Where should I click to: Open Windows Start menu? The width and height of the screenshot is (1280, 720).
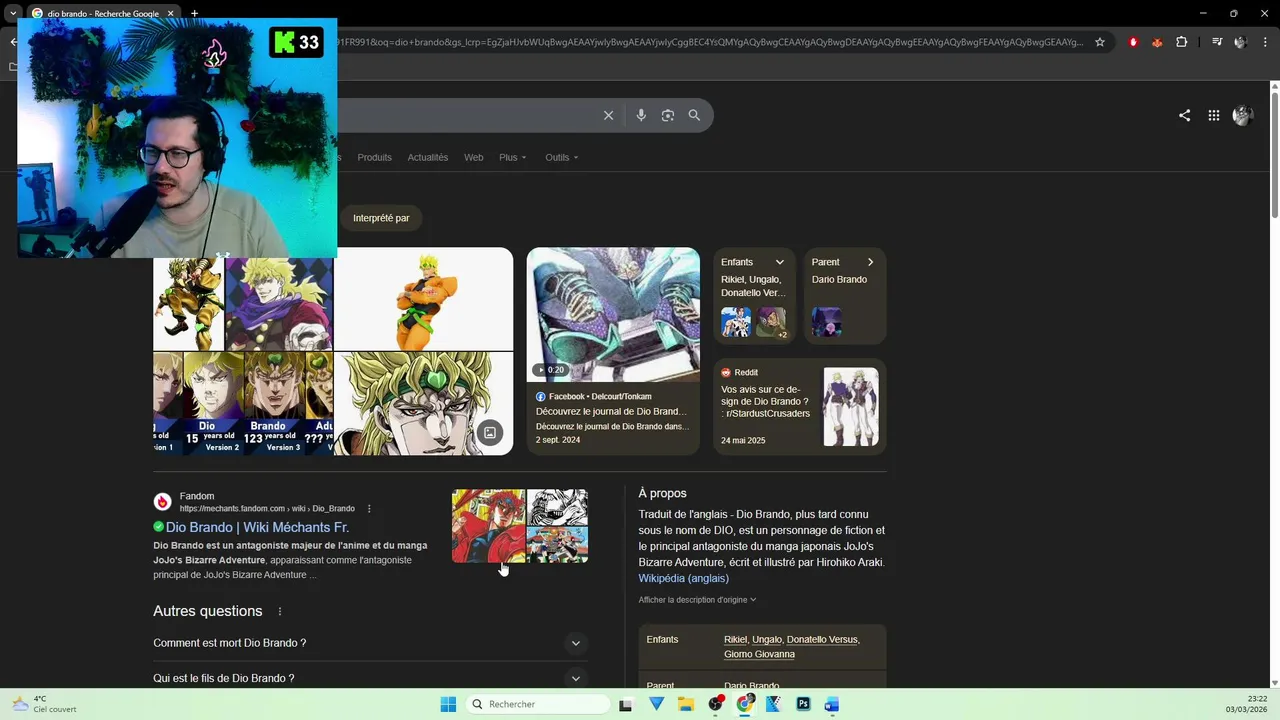click(448, 704)
